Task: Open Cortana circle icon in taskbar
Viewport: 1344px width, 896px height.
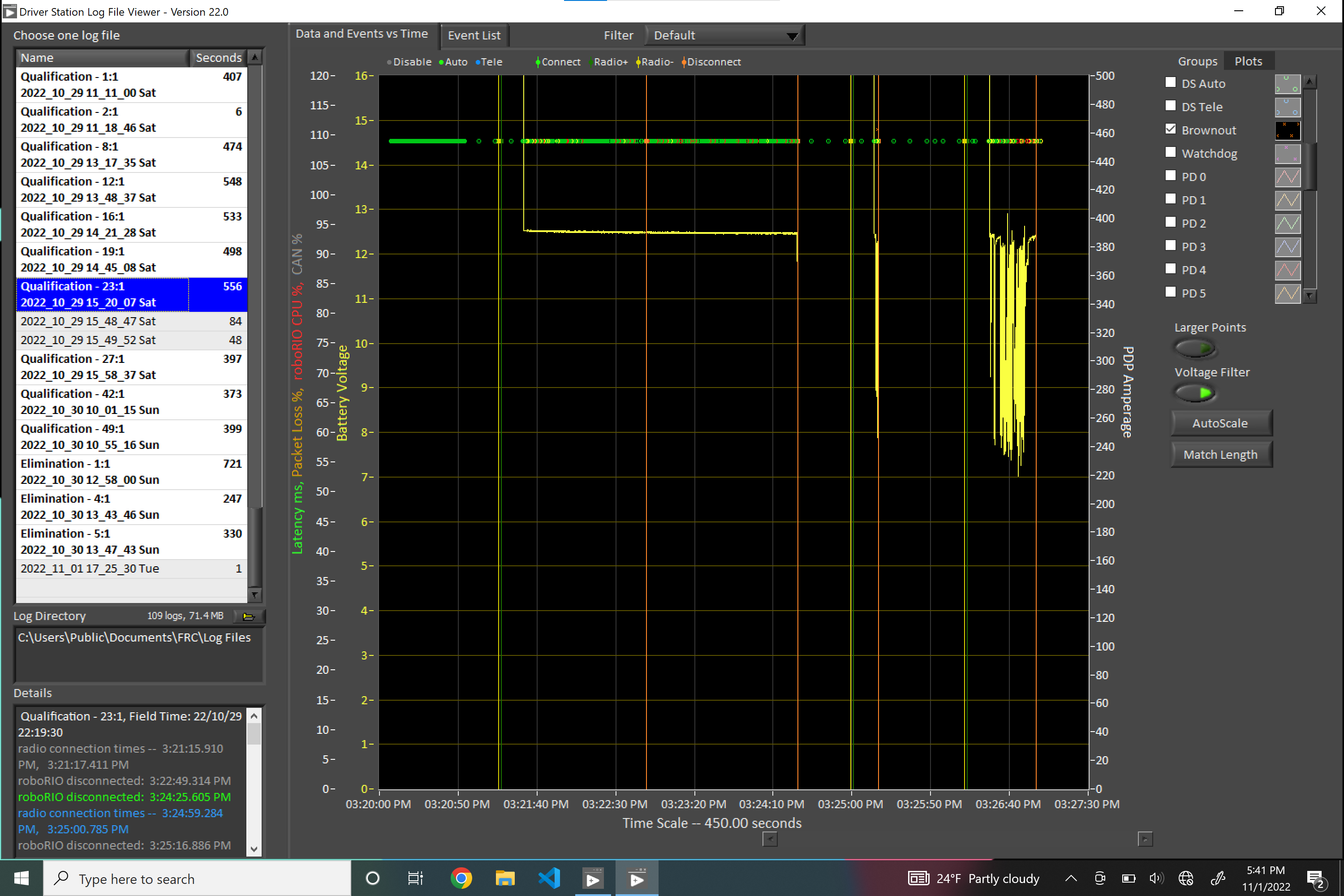Action: click(x=373, y=878)
